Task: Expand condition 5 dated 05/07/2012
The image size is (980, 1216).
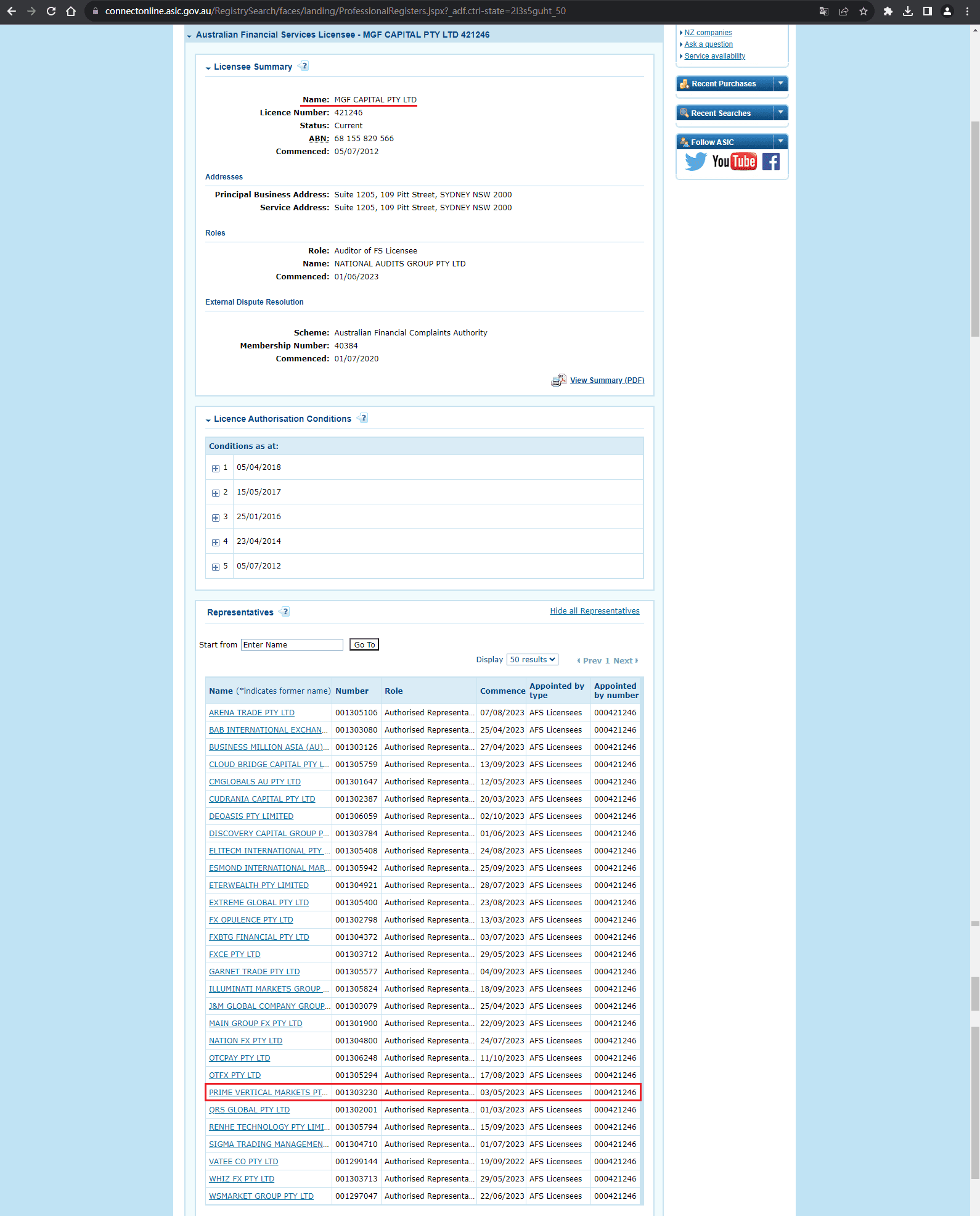Action: (x=216, y=567)
